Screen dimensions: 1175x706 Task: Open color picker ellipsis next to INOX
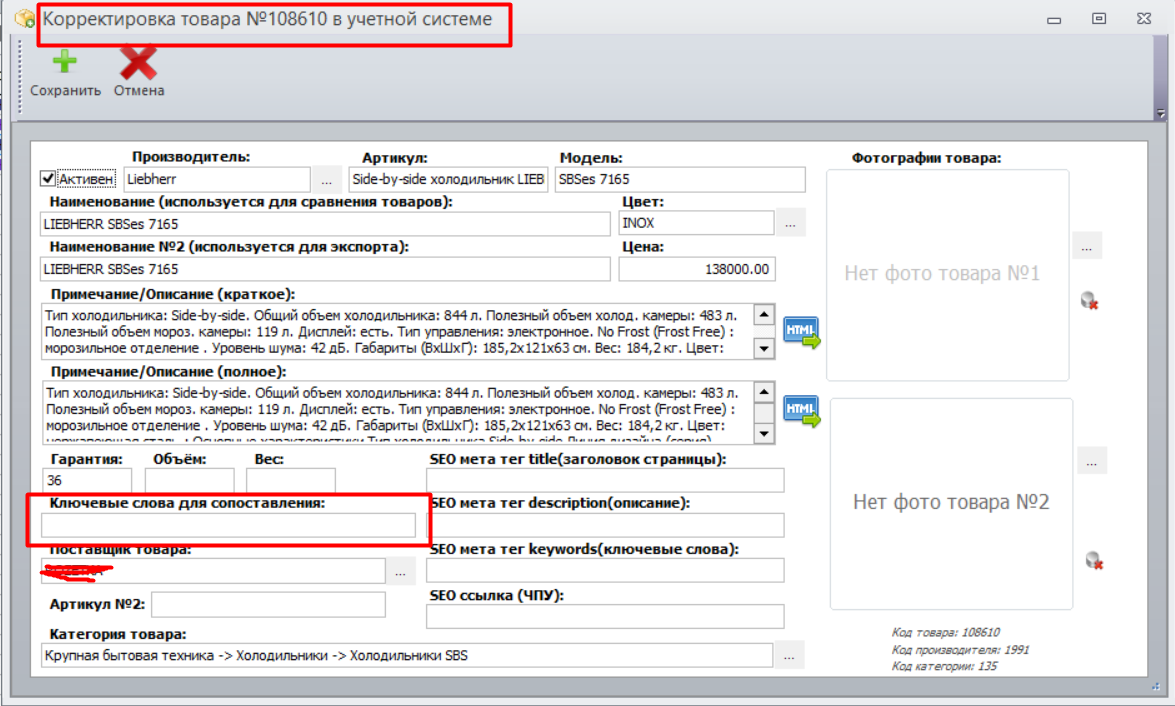click(x=791, y=223)
